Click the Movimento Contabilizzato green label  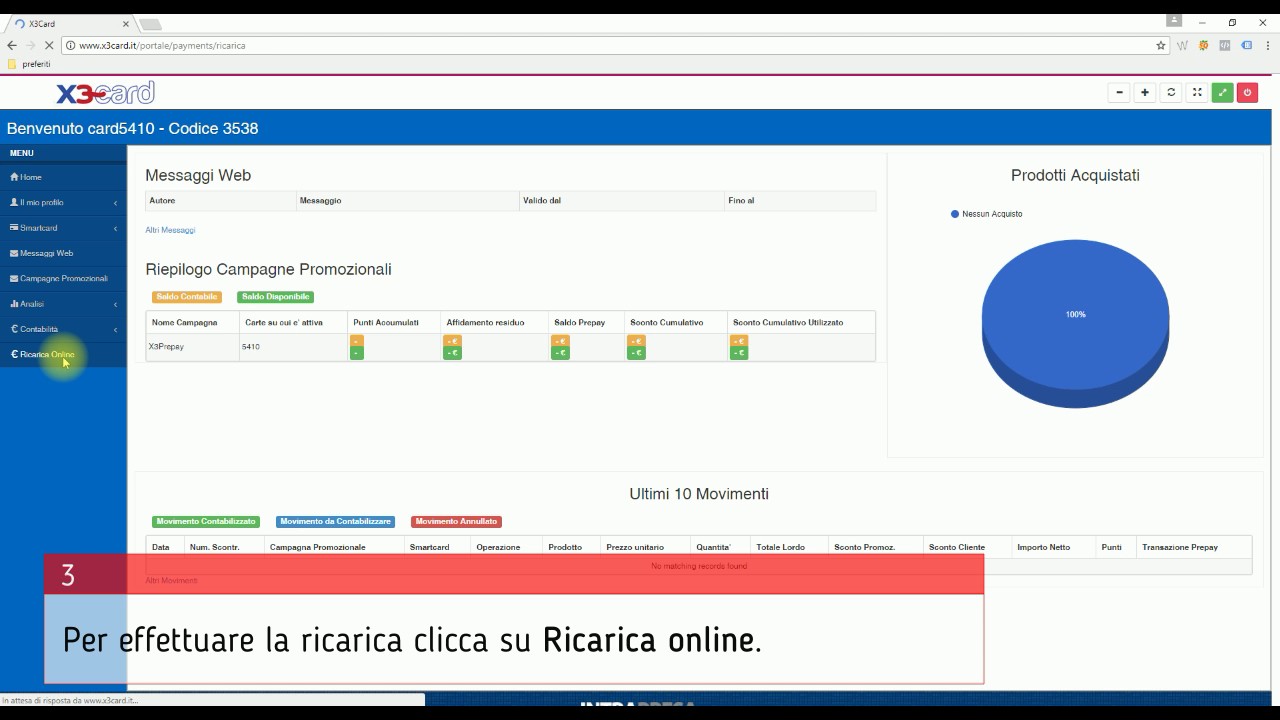205,521
